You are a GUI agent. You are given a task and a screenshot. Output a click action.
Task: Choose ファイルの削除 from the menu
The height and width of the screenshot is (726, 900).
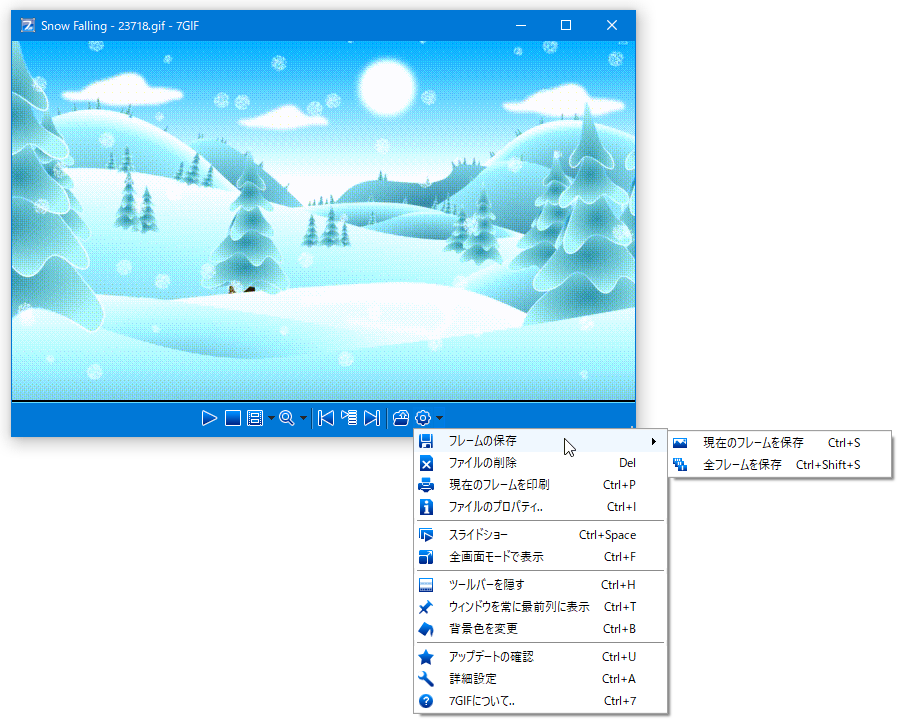[x=540, y=463]
